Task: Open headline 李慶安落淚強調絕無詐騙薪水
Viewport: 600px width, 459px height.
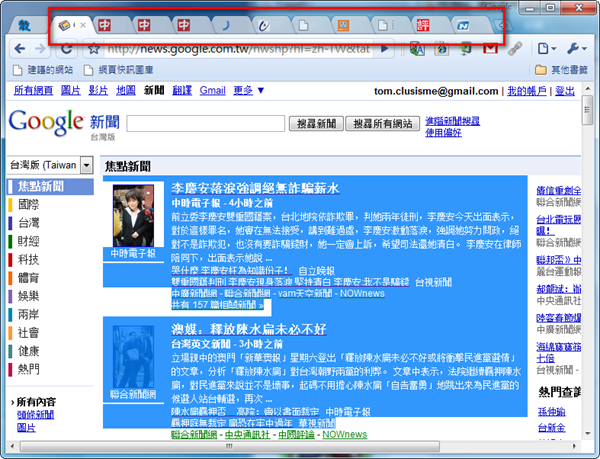Action: pos(255,189)
